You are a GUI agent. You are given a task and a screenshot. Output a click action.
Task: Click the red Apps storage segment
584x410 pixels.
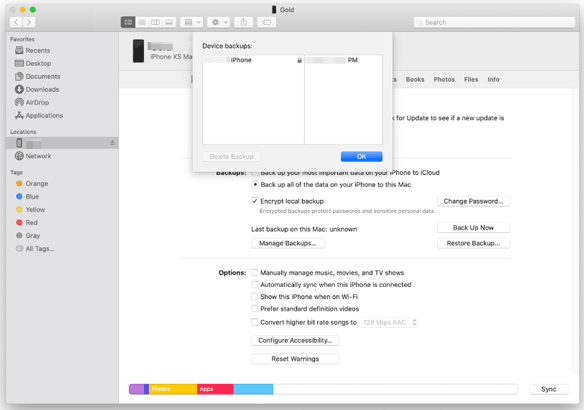(x=215, y=389)
